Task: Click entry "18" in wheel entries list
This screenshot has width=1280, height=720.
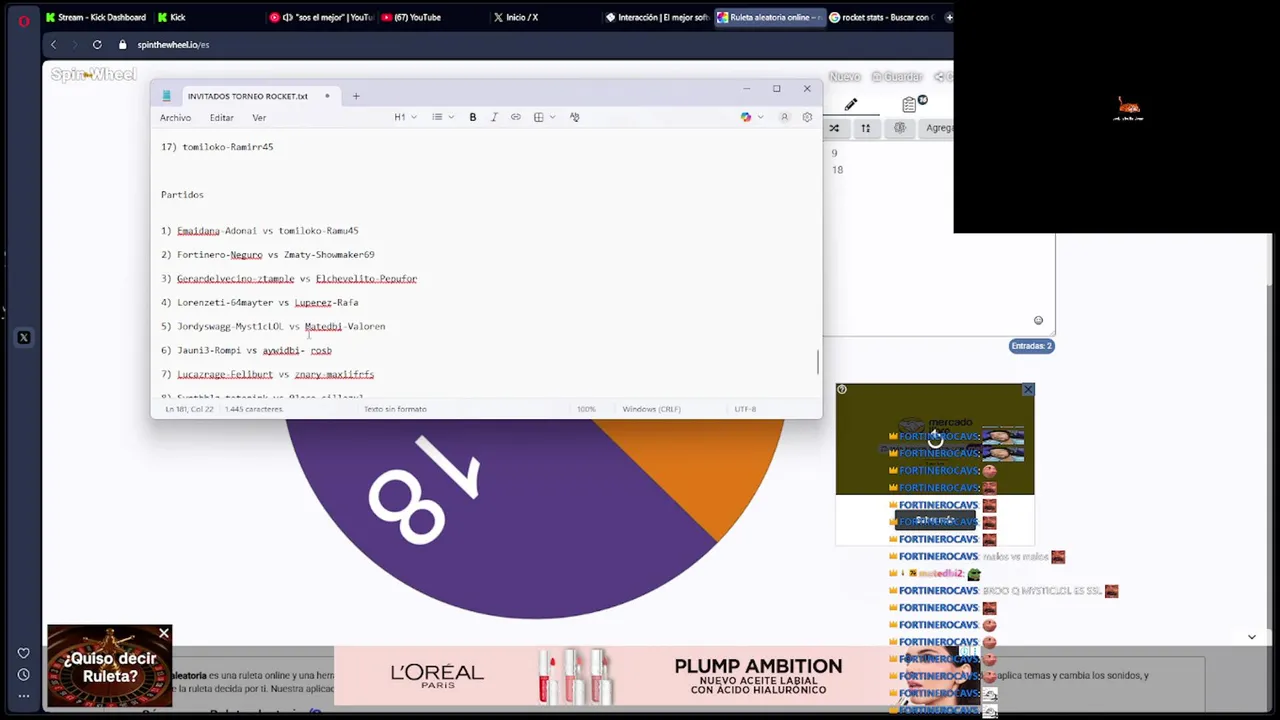Action: pos(837,170)
